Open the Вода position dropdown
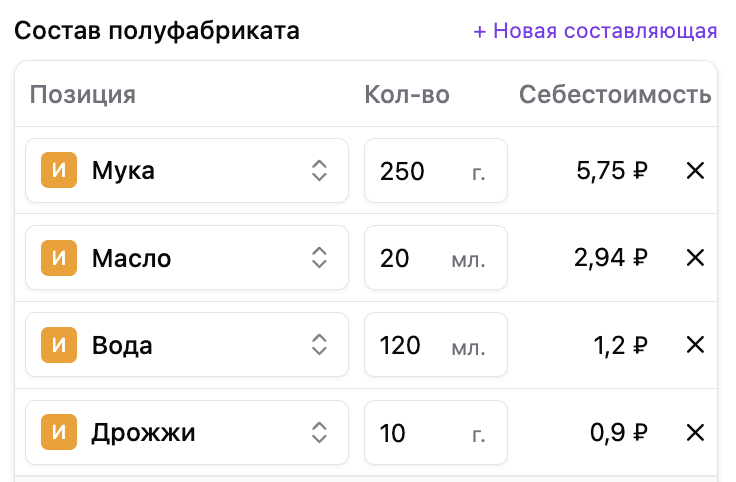This screenshot has height=482, width=736. [319, 345]
